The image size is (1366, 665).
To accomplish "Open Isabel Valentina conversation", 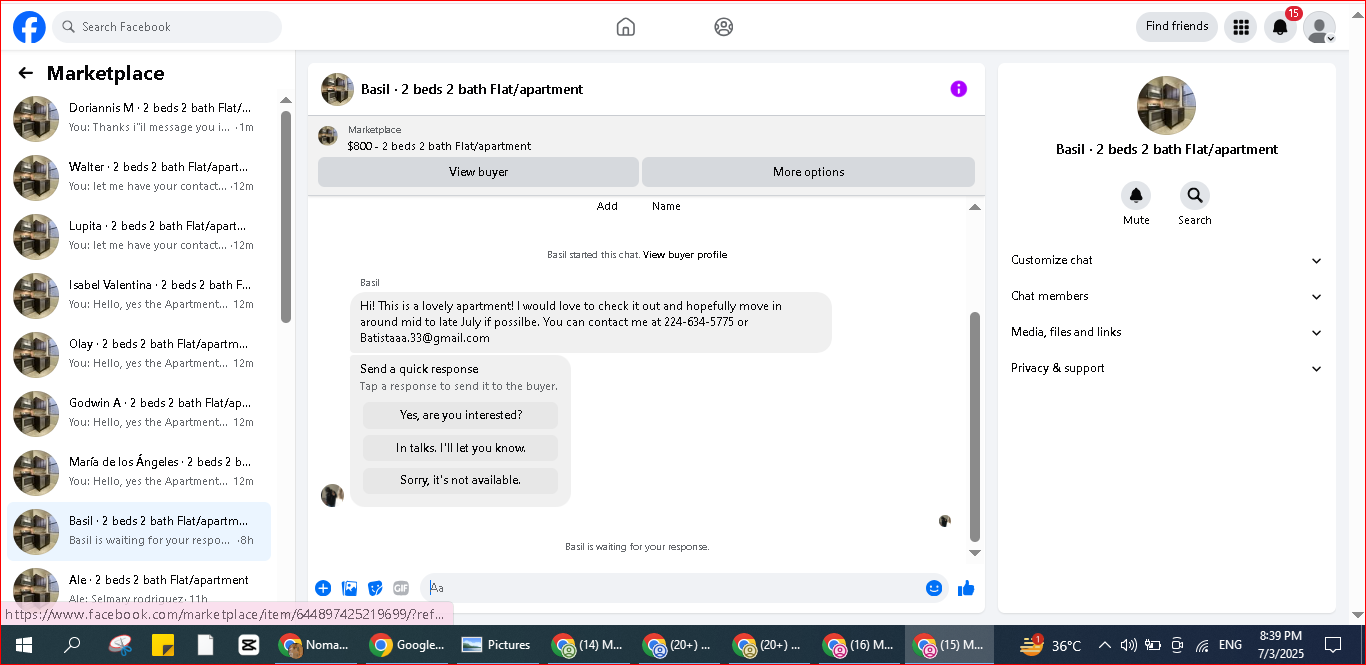I will point(140,294).
